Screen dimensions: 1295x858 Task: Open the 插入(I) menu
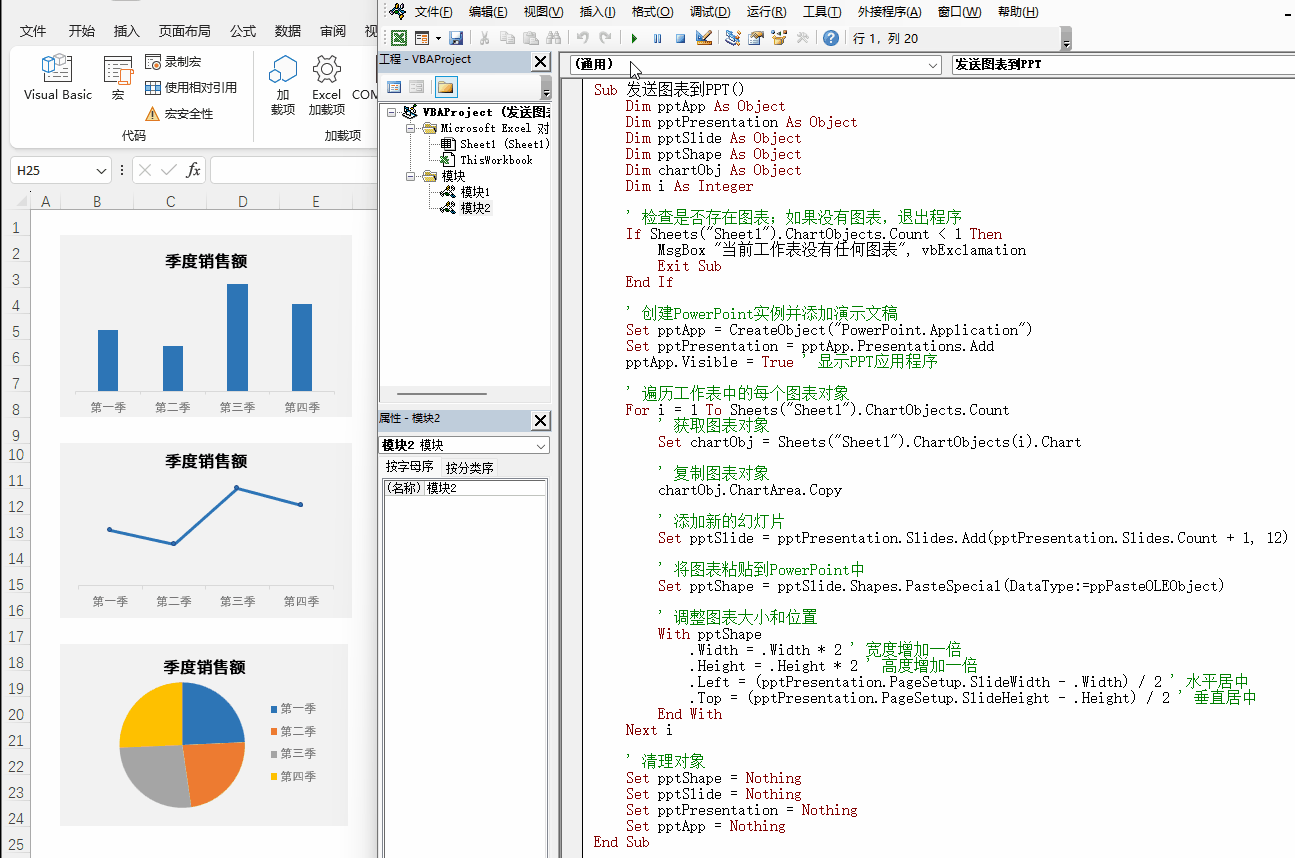597,12
